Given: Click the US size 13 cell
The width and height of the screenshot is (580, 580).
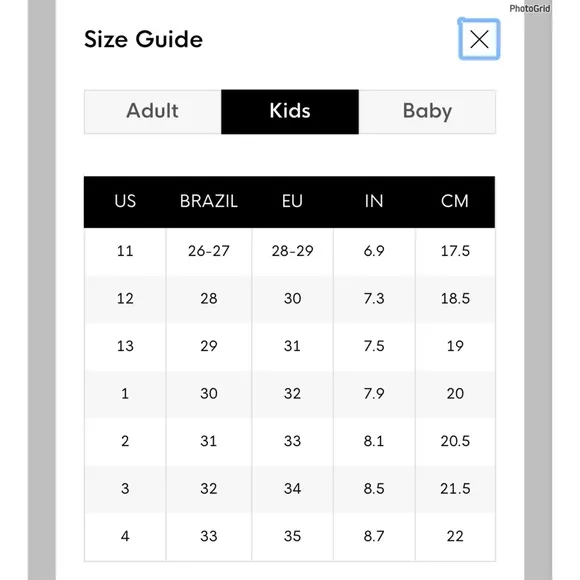Looking at the screenshot, I should point(125,346).
